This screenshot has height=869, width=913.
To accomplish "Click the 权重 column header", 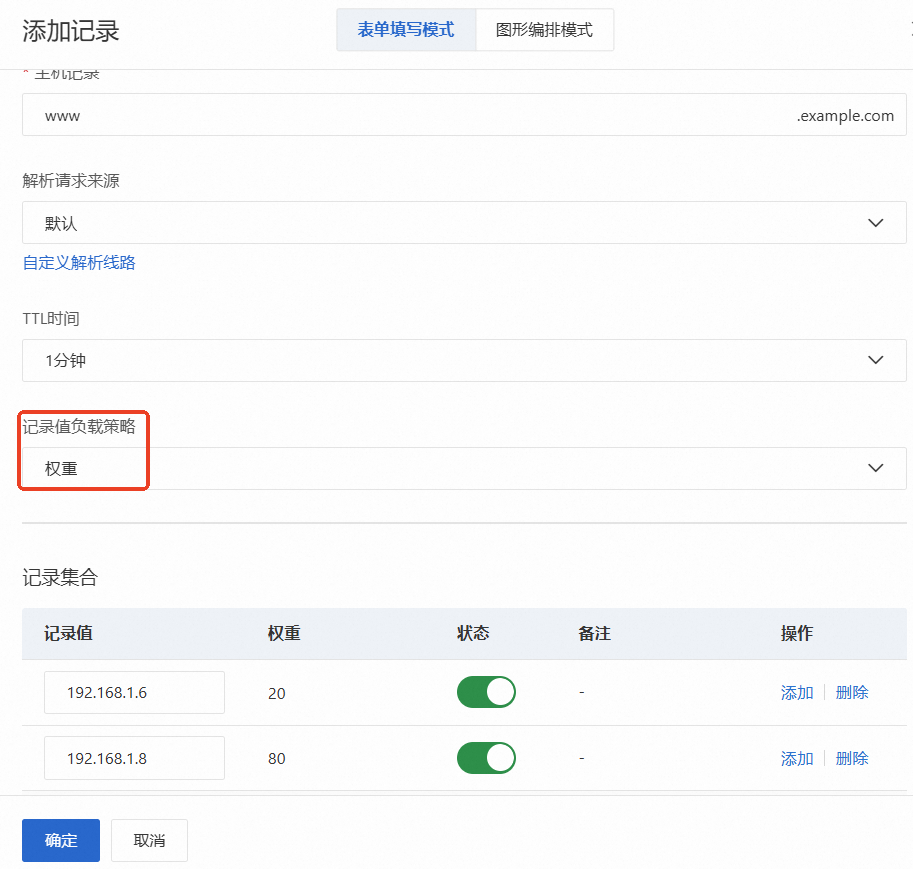I will pos(284,633).
